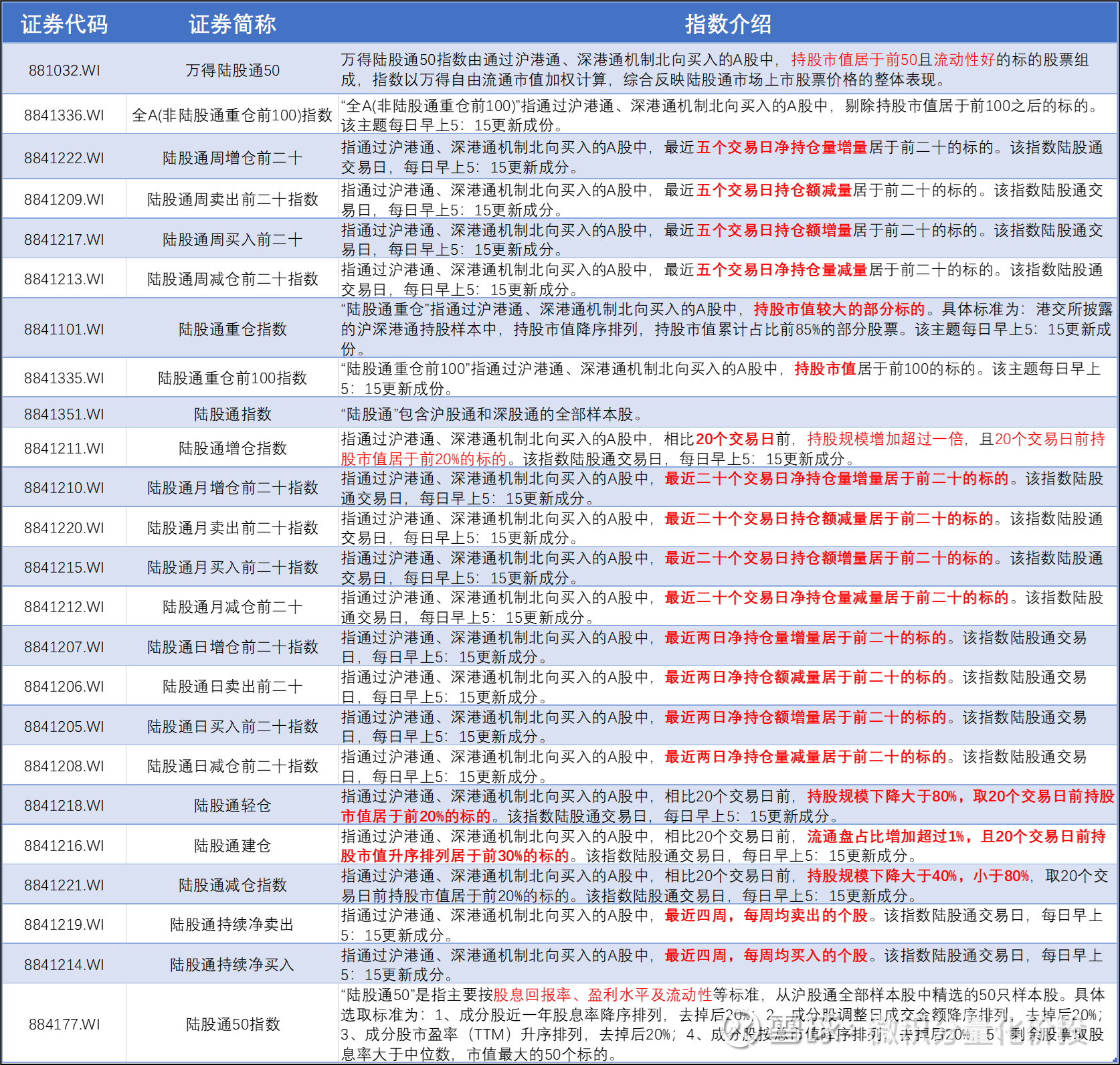Click red text 流通盘占比增加超过1%
This screenshot has height=1065, width=1120.
coord(886,836)
